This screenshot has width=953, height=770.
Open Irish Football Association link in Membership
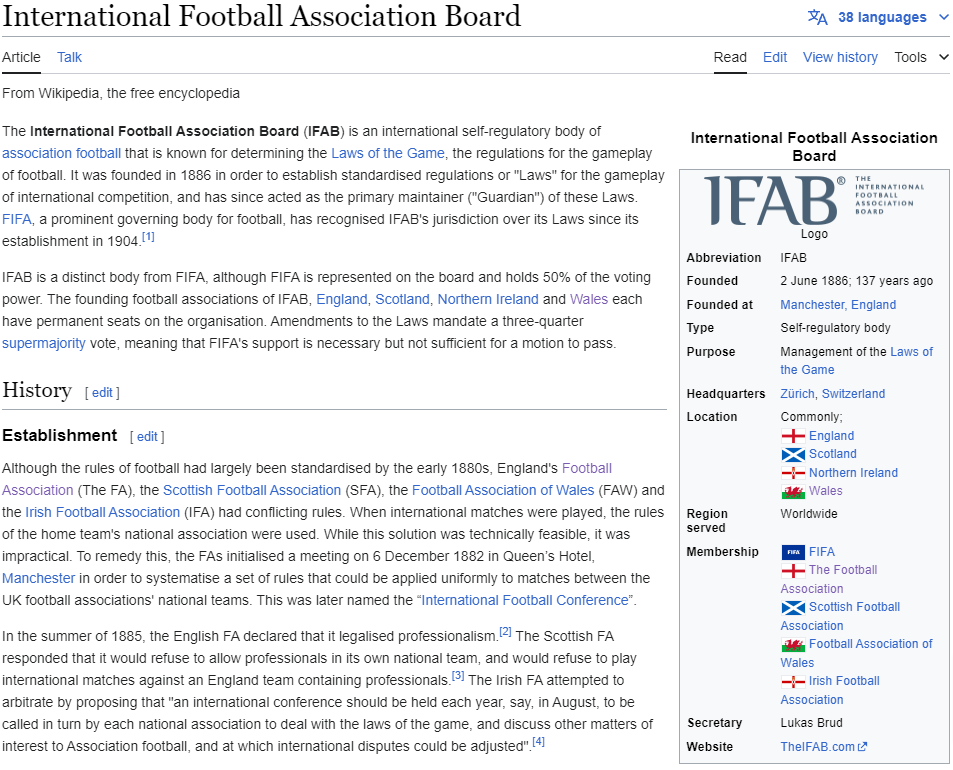click(830, 690)
